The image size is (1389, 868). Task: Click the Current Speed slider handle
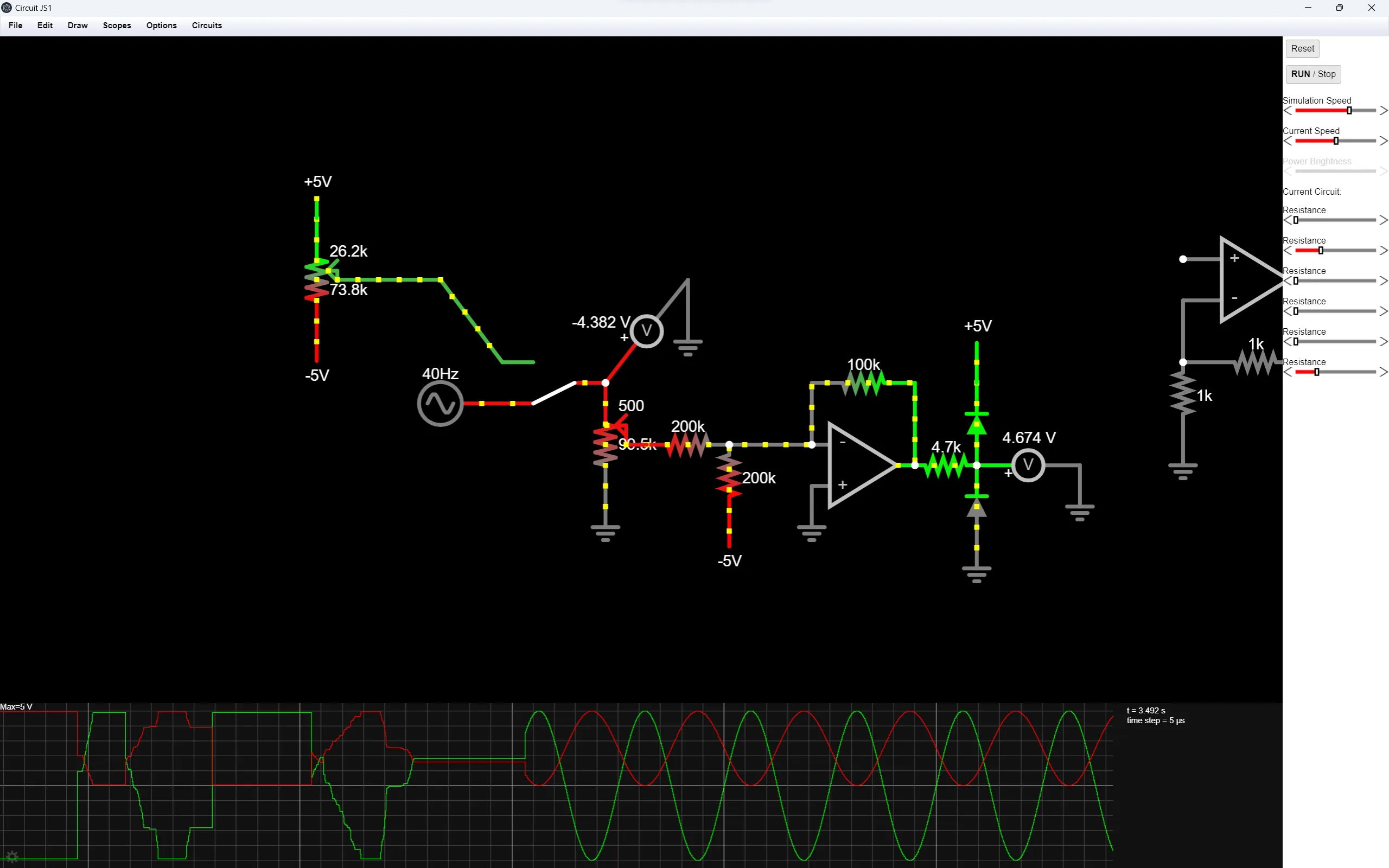(x=1336, y=140)
